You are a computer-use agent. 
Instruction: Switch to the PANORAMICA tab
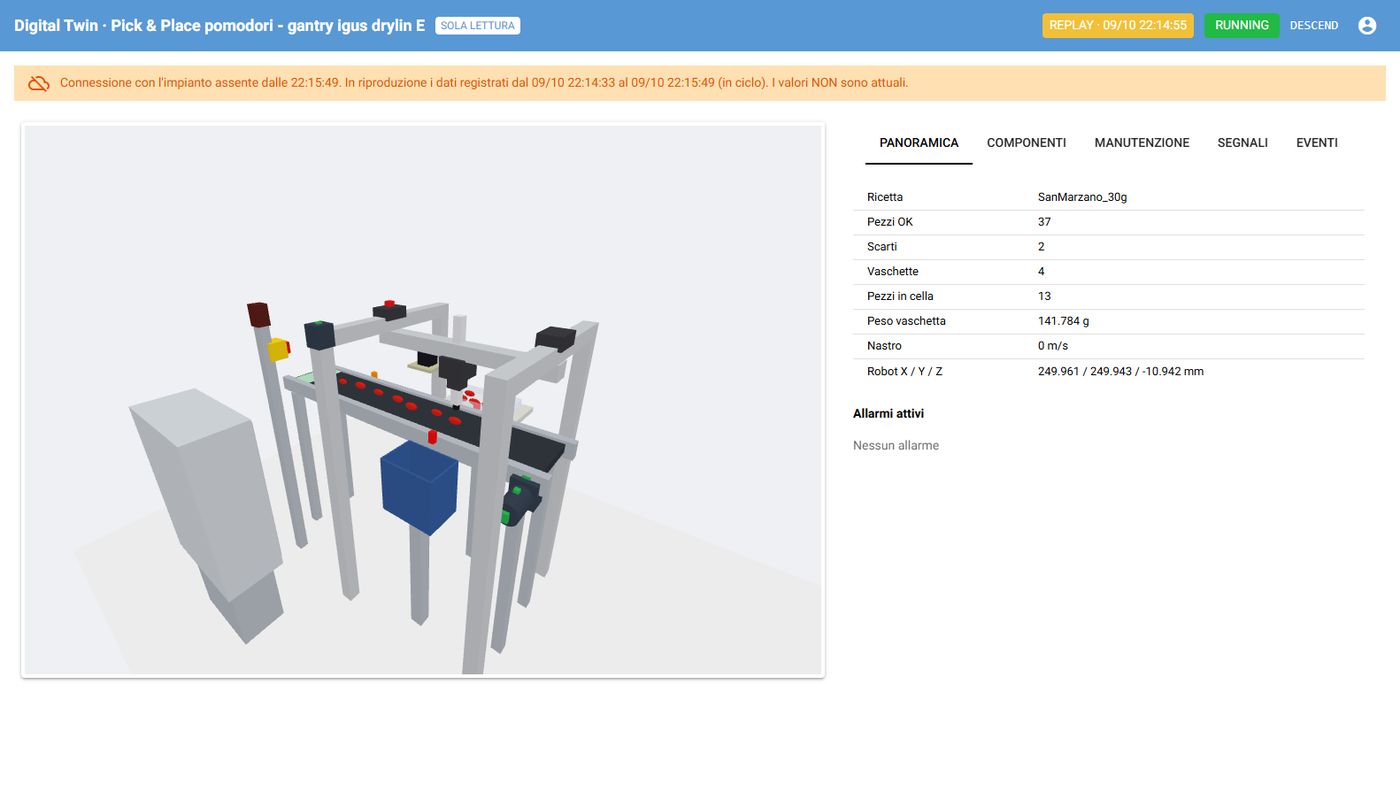[919, 143]
